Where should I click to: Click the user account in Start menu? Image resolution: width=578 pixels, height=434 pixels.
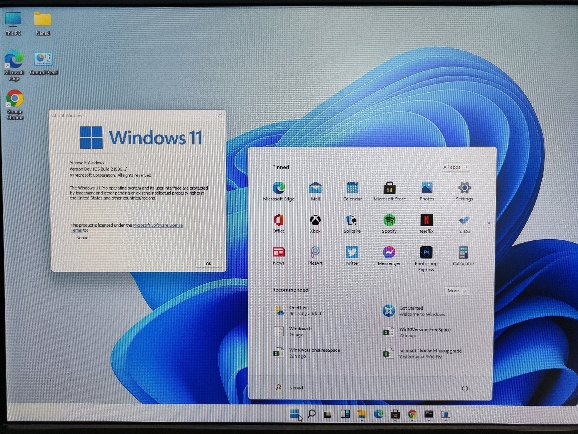pos(290,388)
